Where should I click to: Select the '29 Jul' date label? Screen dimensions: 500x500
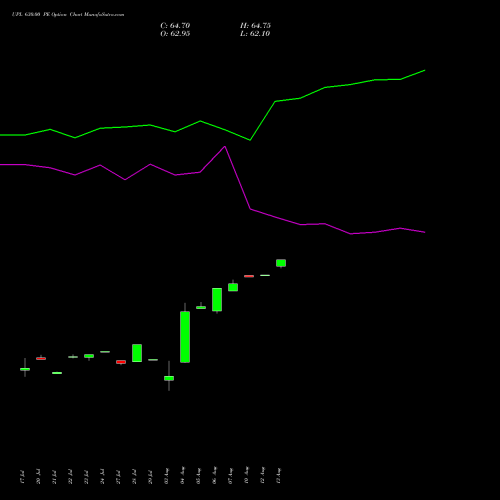click(150, 477)
